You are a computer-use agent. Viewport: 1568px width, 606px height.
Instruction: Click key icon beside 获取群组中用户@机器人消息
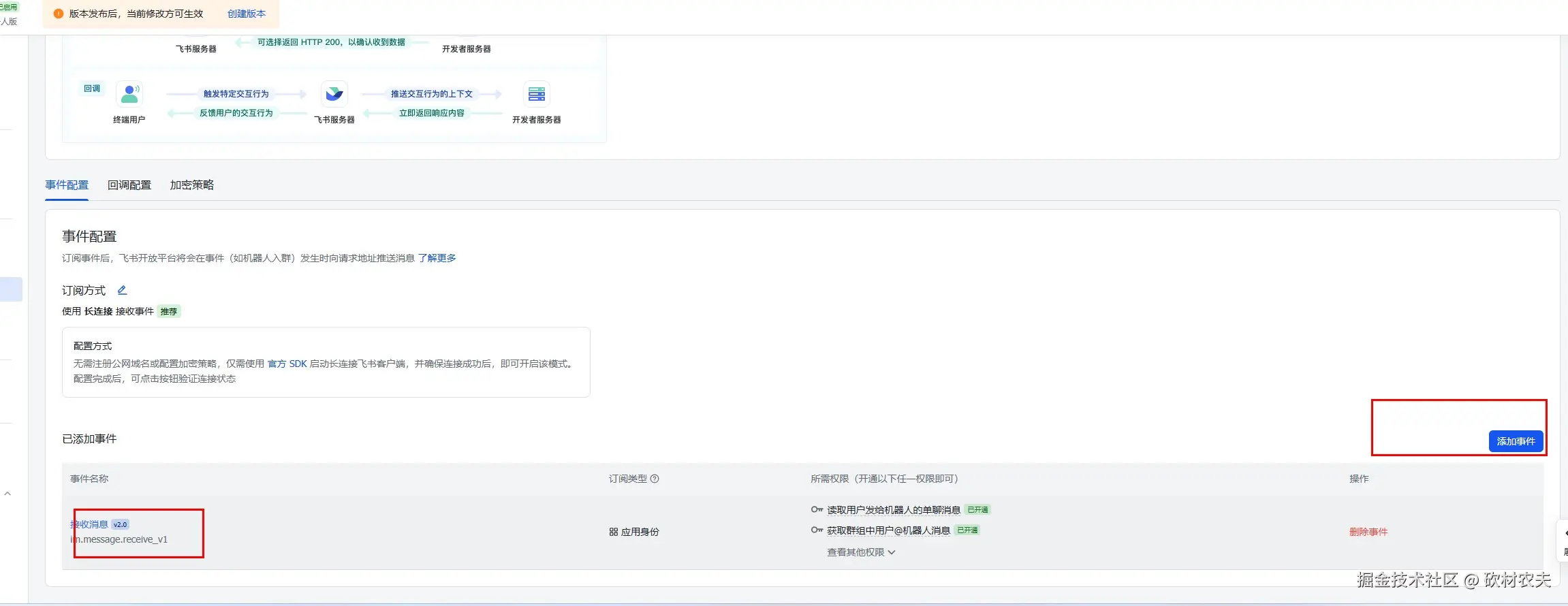[817, 530]
